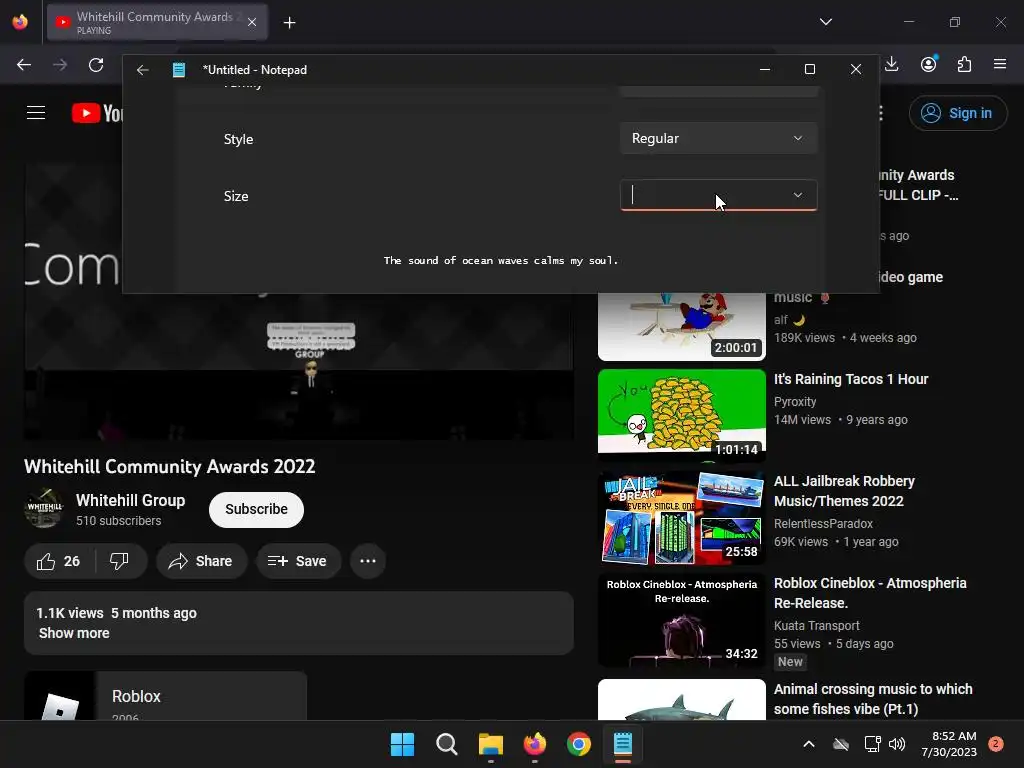Go forward one page in Firefox

[60, 65]
